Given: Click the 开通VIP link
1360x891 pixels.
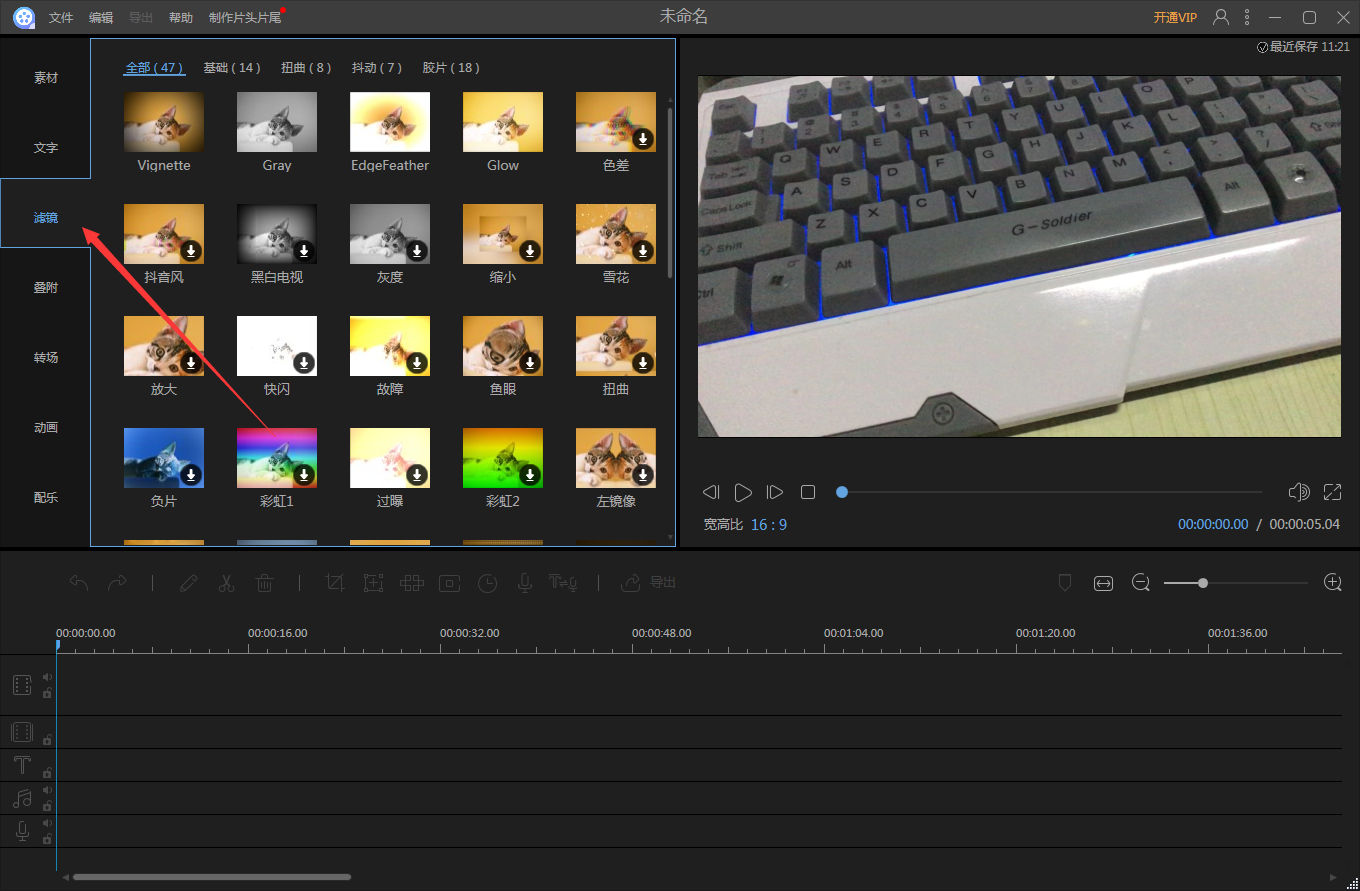Looking at the screenshot, I should (x=1175, y=18).
